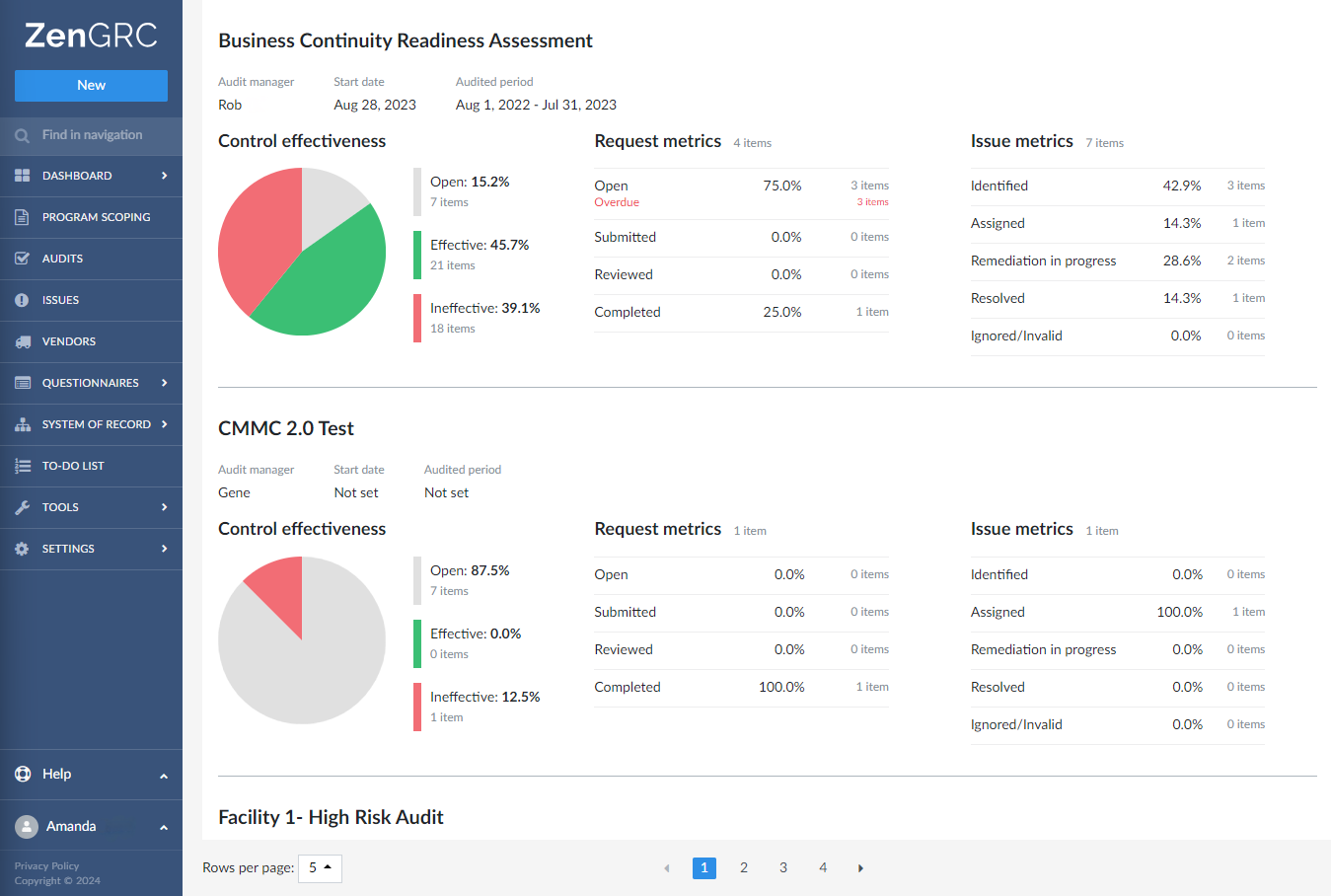Click the Tools wrench icon
This screenshot has width=1331, height=896.
(22, 507)
